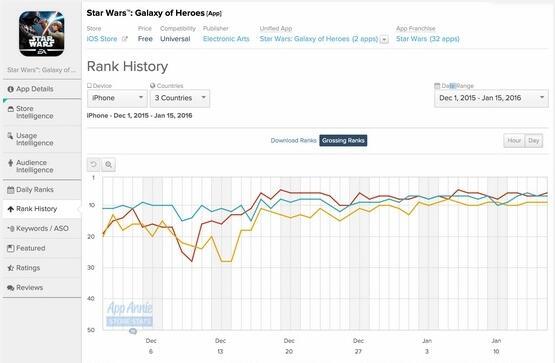
Task: Click the Star Wars app icon thumbnail
Action: (42, 34)
